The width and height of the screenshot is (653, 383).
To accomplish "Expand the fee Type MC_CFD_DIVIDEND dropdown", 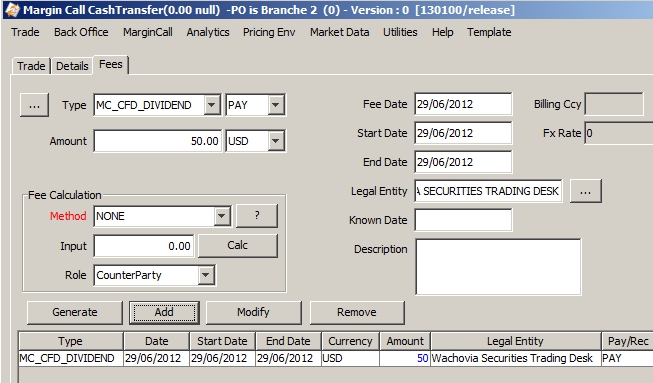I will (212, 105).
